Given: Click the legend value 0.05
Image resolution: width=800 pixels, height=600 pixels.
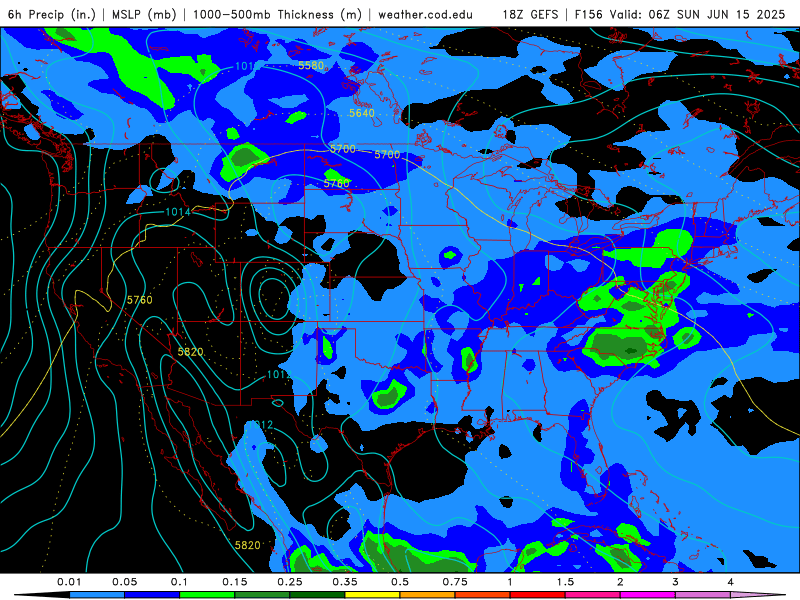Looking at the screenshot, I should click(x=124, y=582).
